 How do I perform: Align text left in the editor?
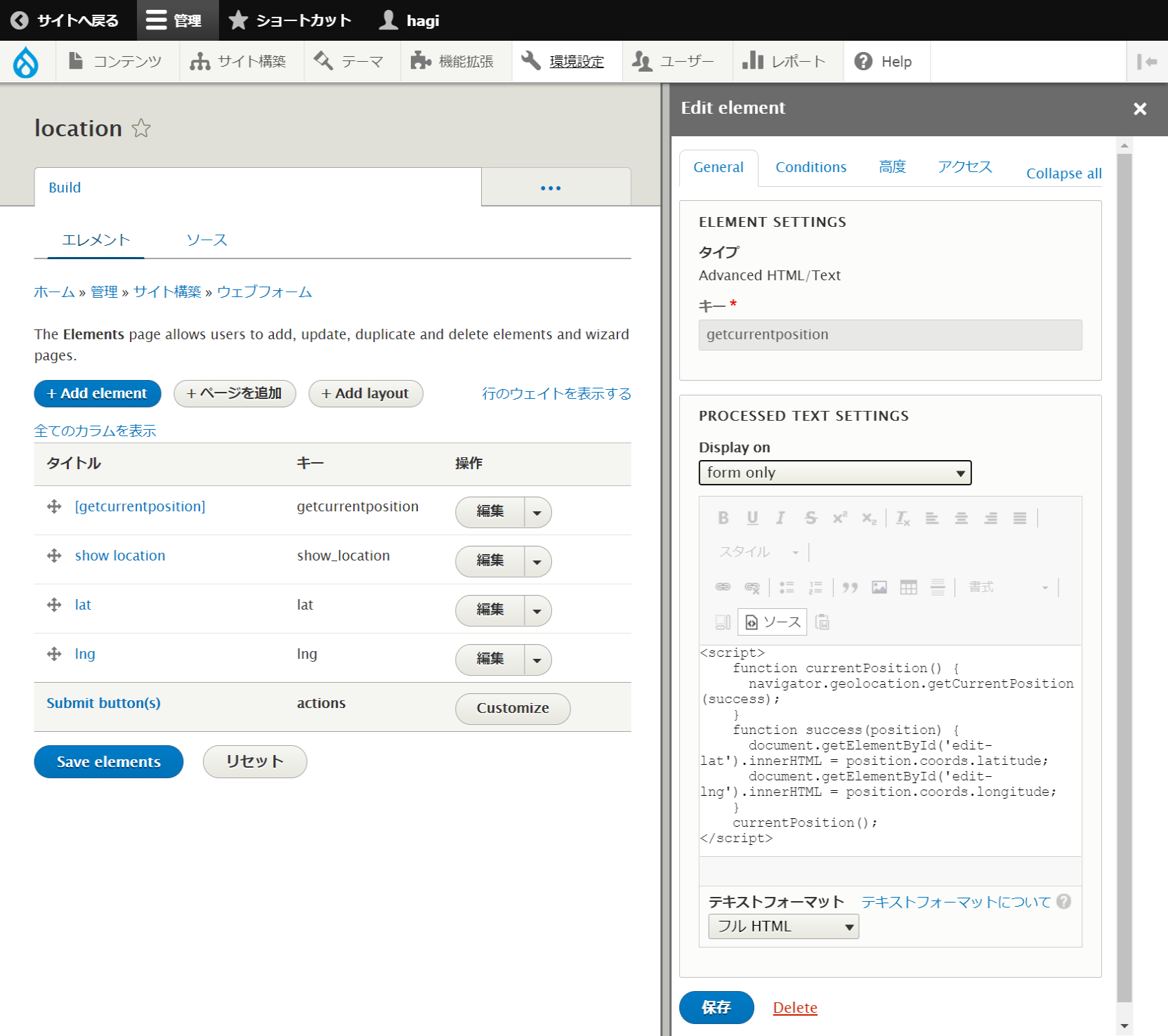click(932, 518)
